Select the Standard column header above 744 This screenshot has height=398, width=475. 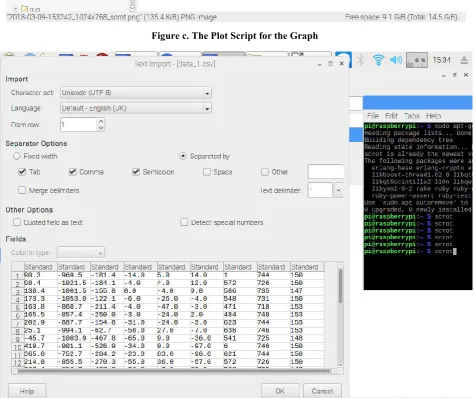pyautogui.click(x=273, y=267)
